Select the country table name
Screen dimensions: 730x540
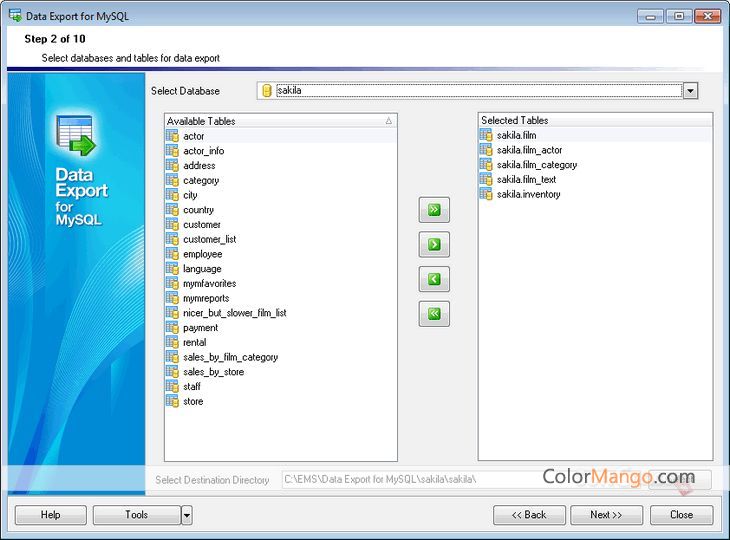click(x=198, y=210)
